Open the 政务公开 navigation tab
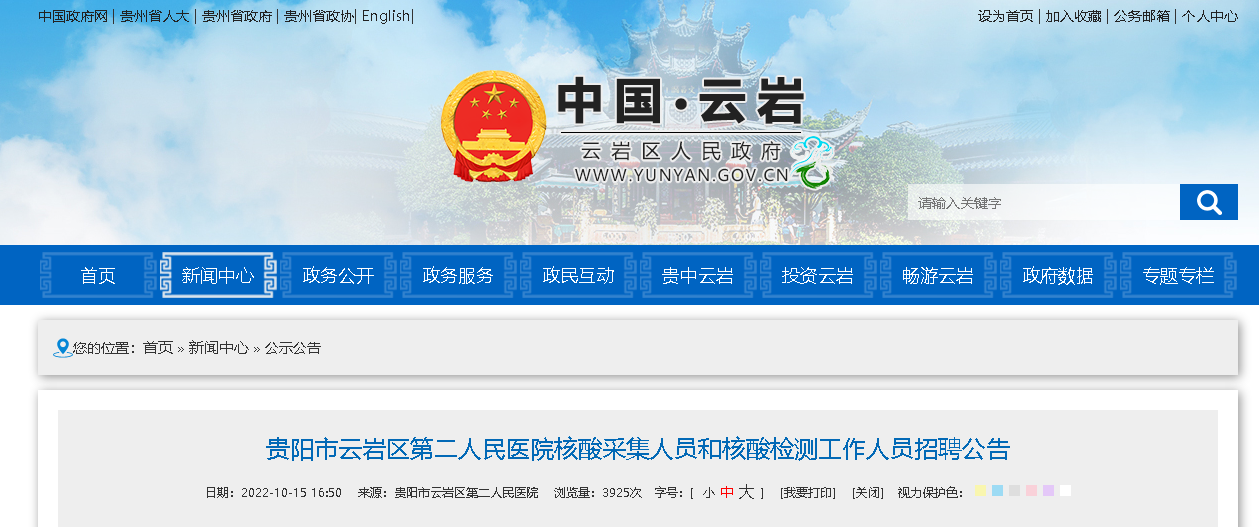This screenshot has width=1259, height=527. [338, 275]
